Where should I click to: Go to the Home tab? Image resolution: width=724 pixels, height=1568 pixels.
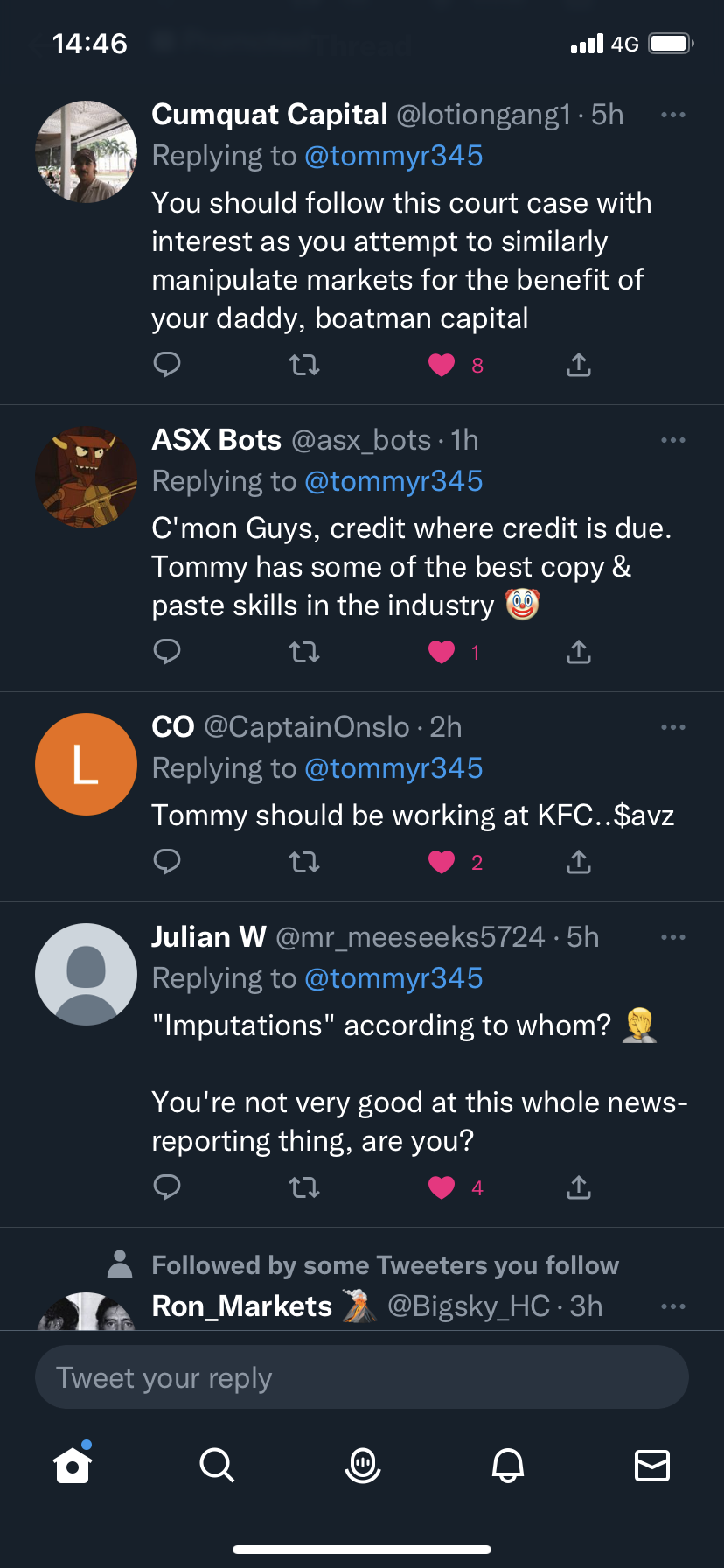(x=73, y=1464)
